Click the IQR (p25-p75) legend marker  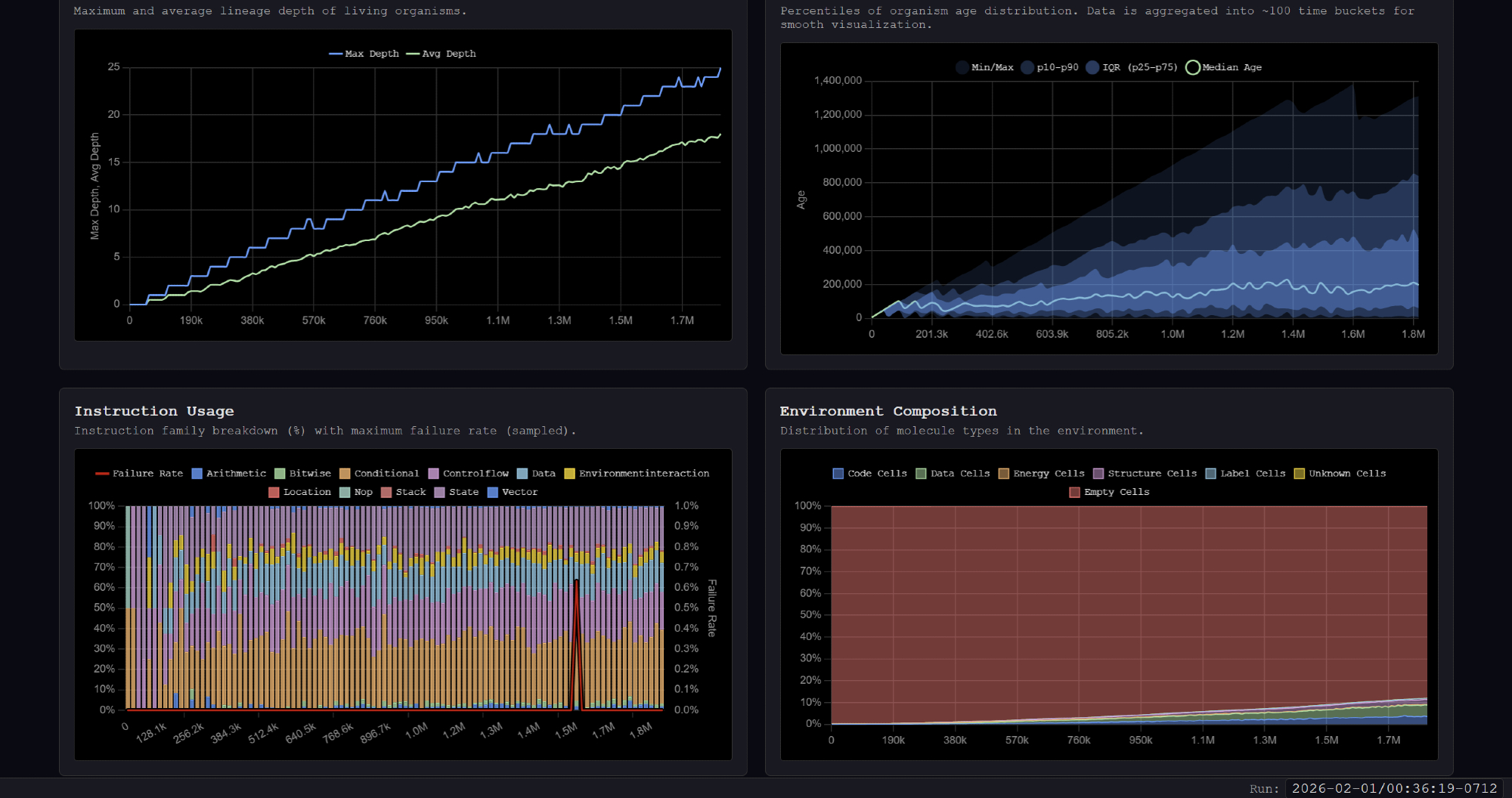point(1092,67)
